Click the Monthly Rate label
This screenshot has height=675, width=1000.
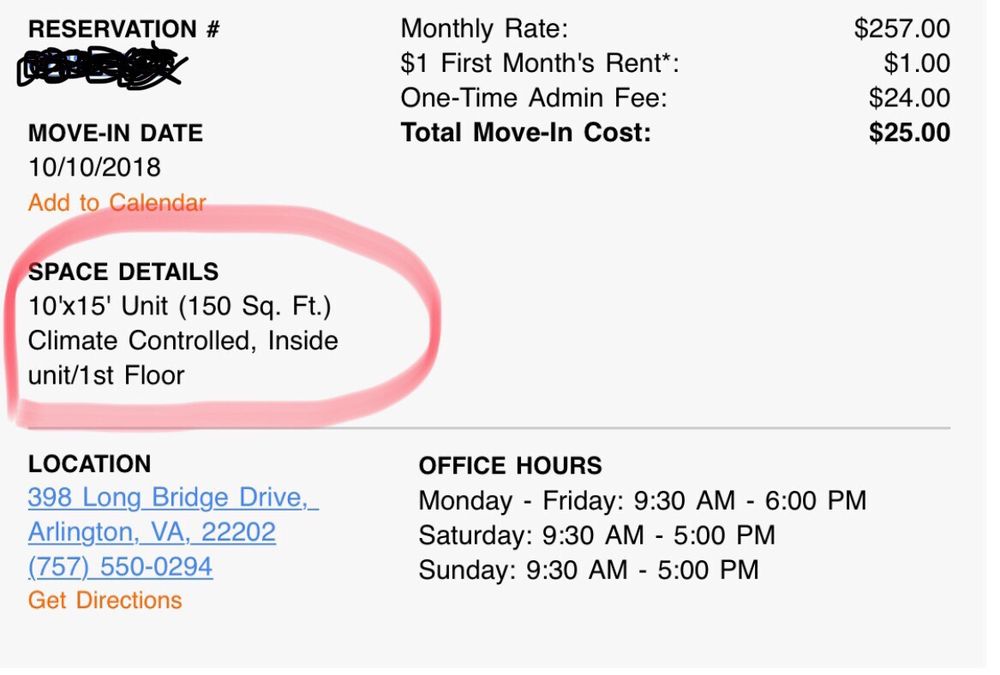coord(484,30)
